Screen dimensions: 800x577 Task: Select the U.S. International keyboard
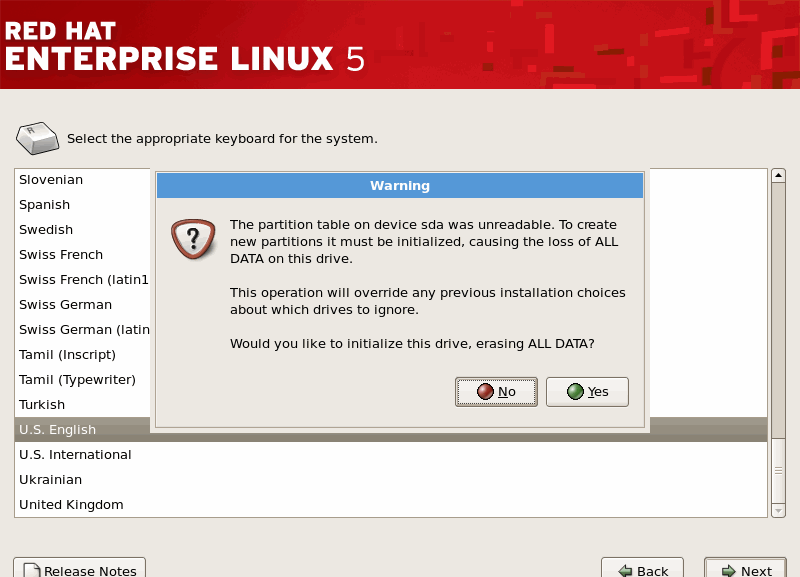click(75, 455)
